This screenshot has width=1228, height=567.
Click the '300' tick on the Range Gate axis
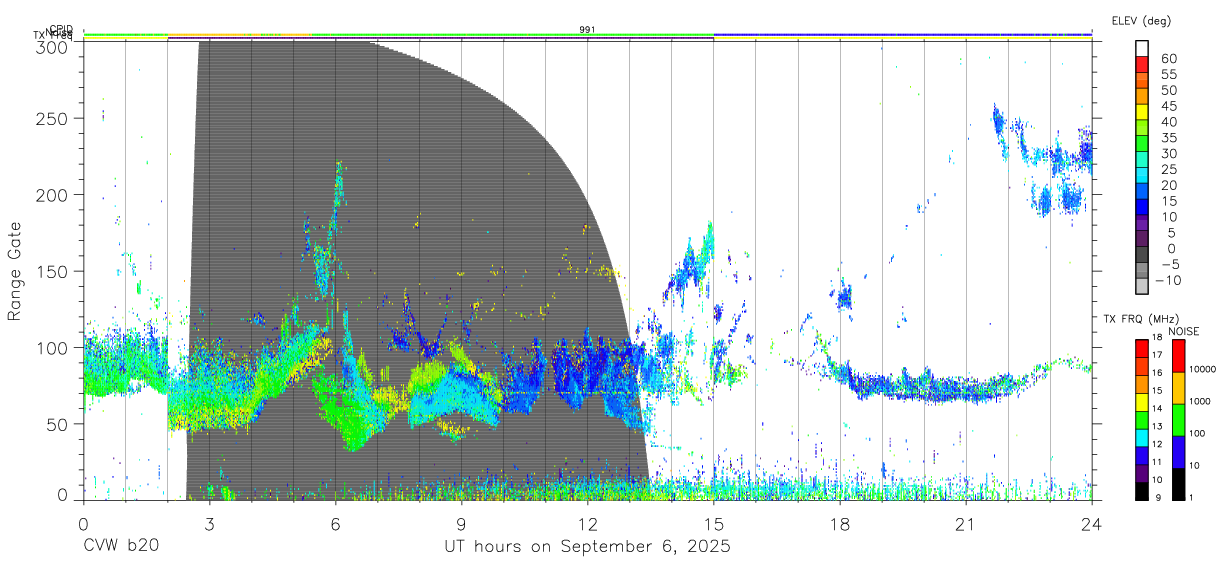(x=52, y=46)
